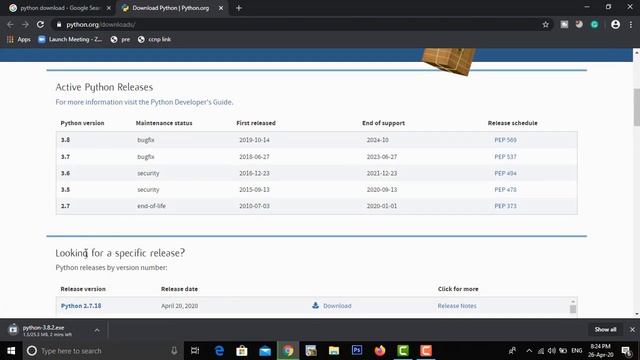Click the ENG language indicator

[577, 351]
